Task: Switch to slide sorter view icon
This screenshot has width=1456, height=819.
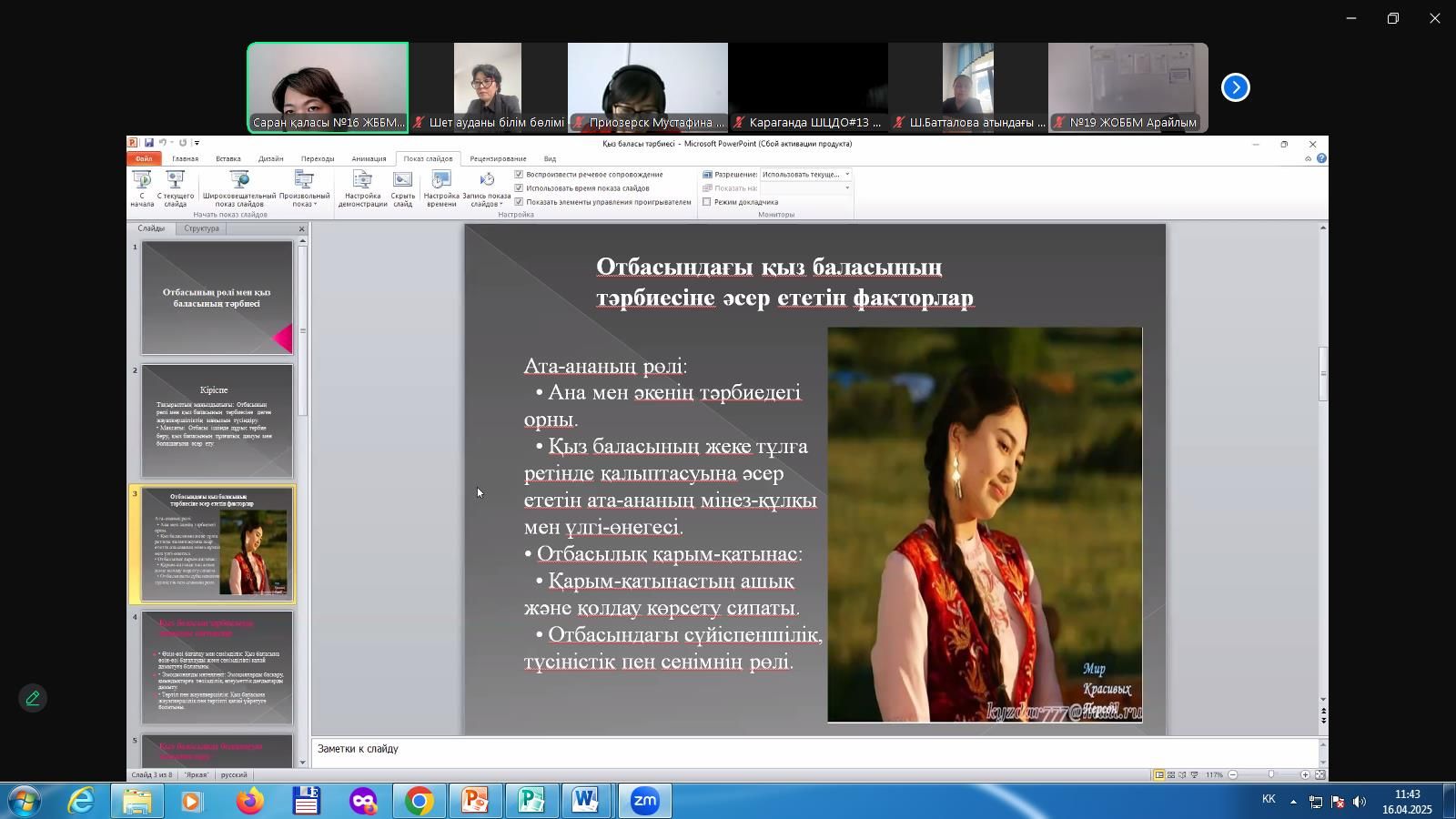Action: click(x=1171, y=775)
